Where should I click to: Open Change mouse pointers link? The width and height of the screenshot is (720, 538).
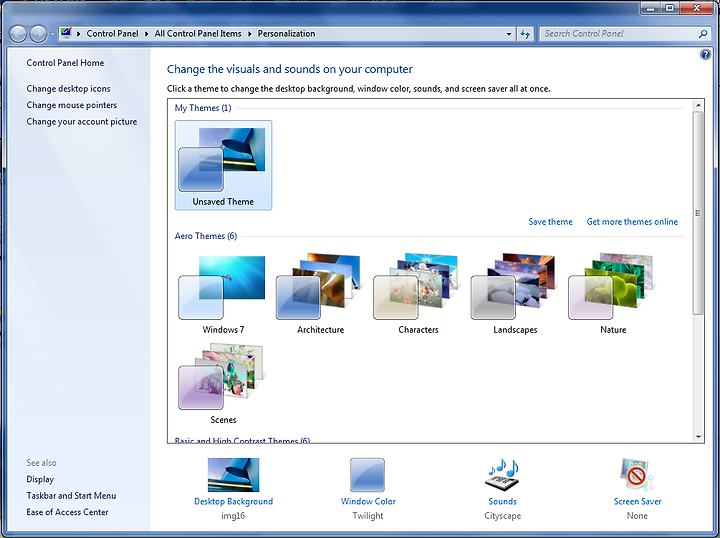point(72,105)
